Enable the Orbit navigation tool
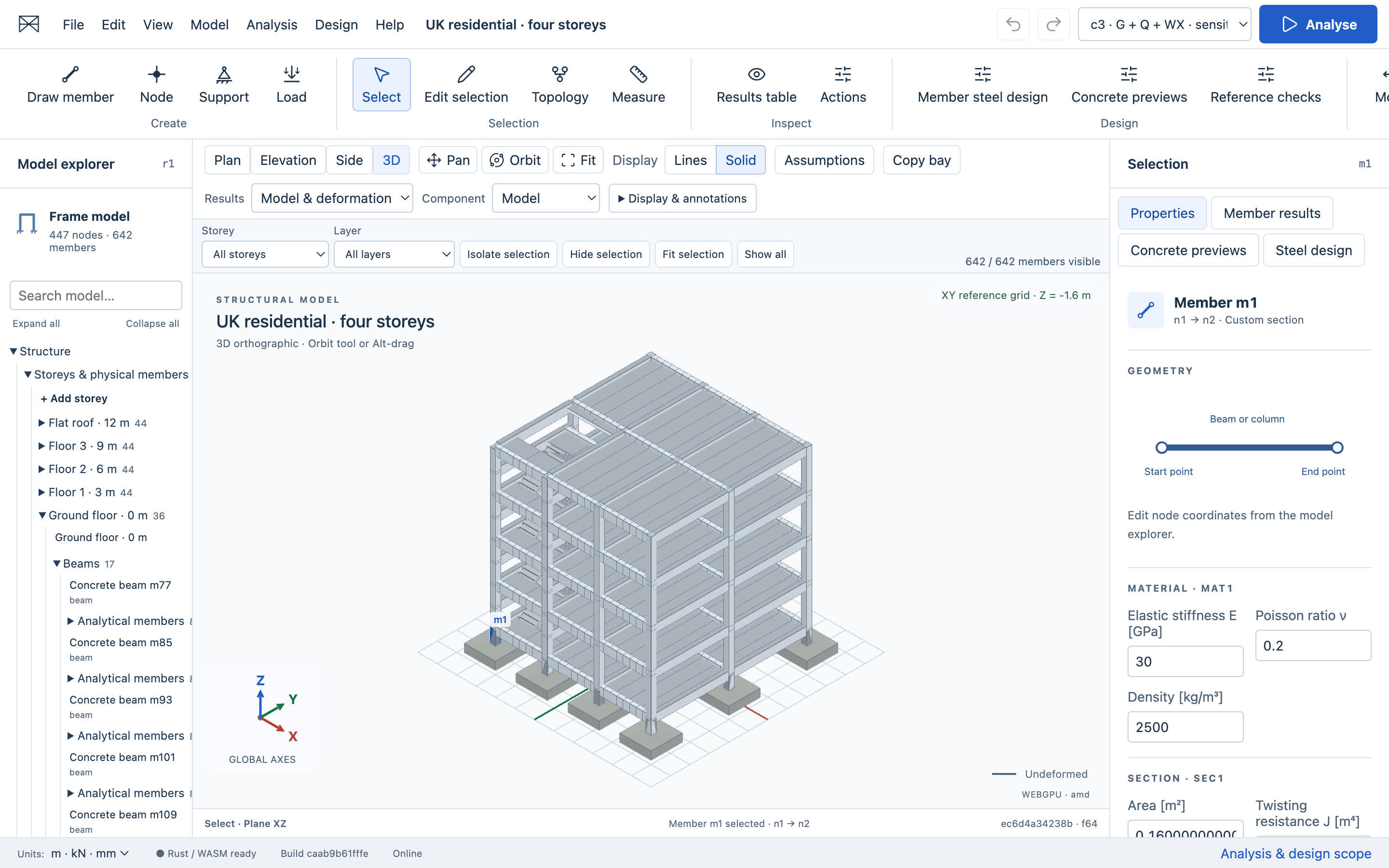 click(515, 160)
